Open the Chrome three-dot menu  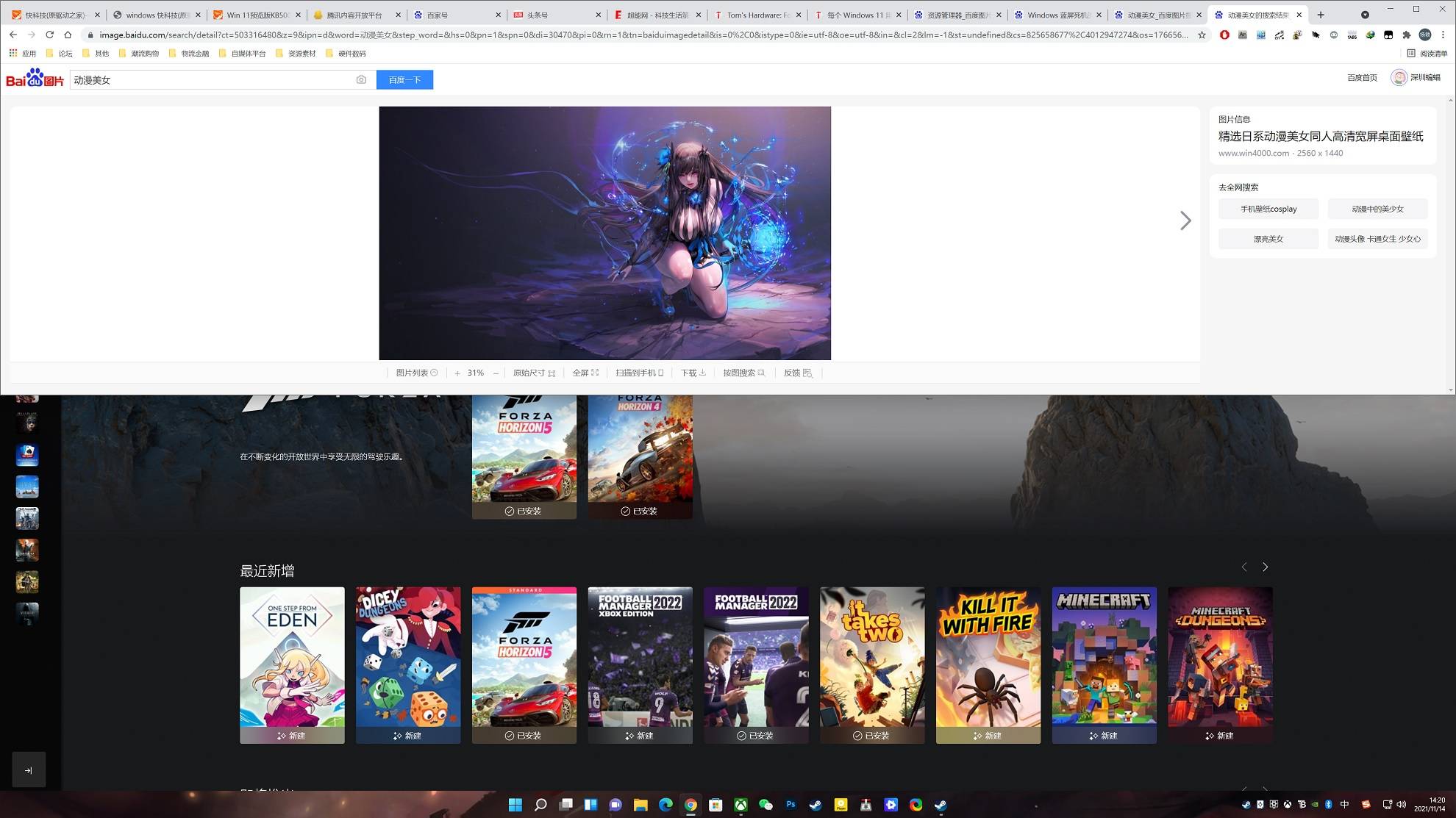click(x=1443, y=35)
